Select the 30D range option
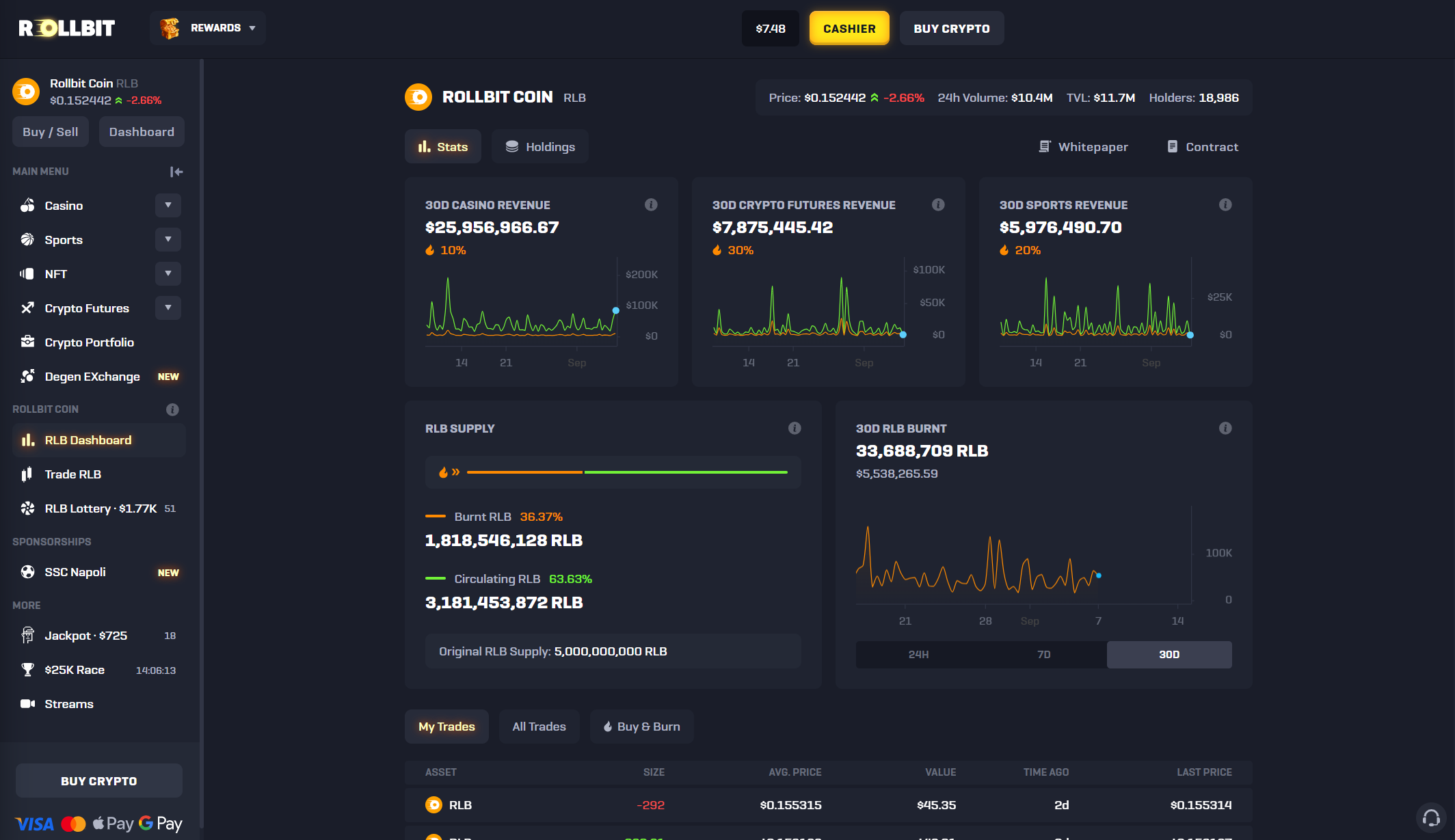The height and width of the screenshot is (840, 1455). point(1169,654)
